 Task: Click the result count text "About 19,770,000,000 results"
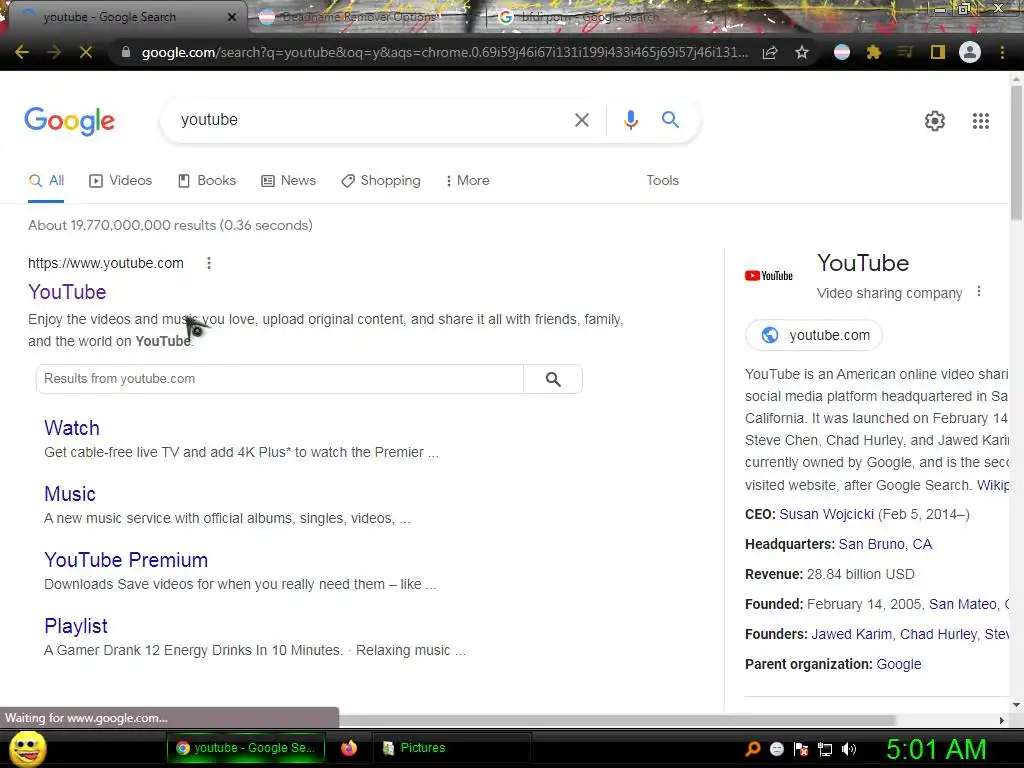pos(122,225)
